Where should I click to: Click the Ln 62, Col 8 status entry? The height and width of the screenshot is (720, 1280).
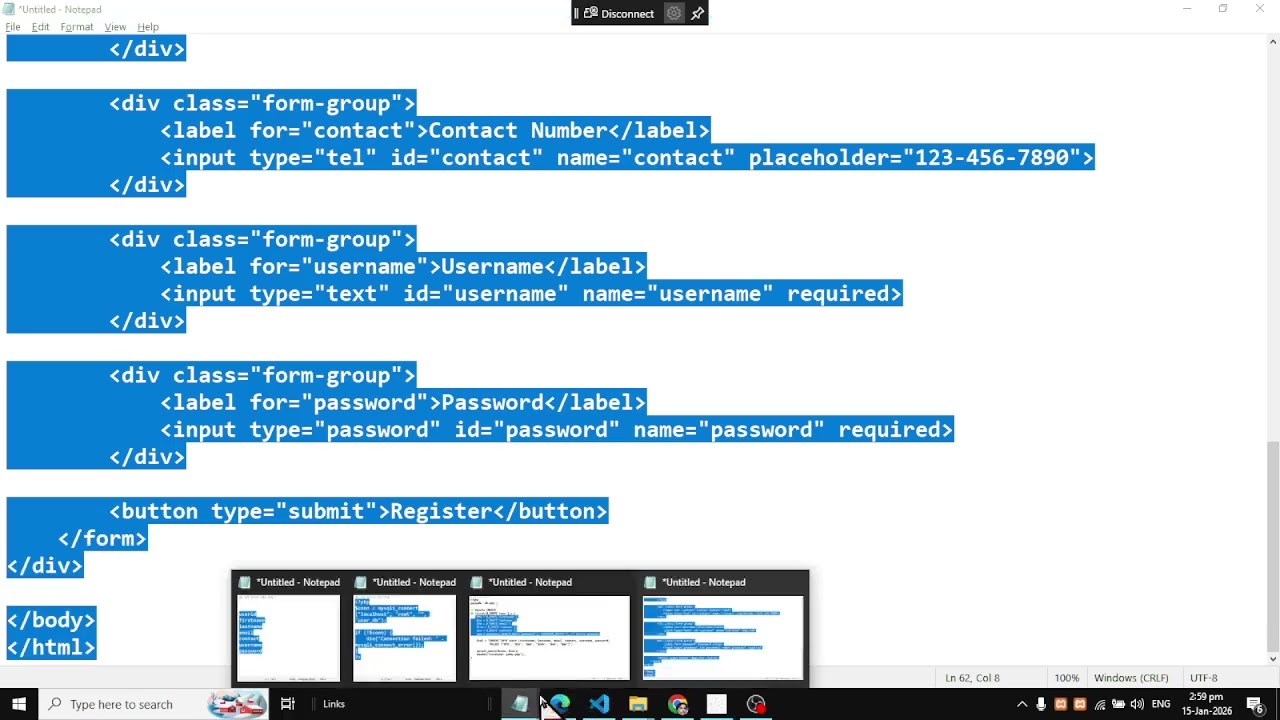point(972,678)
